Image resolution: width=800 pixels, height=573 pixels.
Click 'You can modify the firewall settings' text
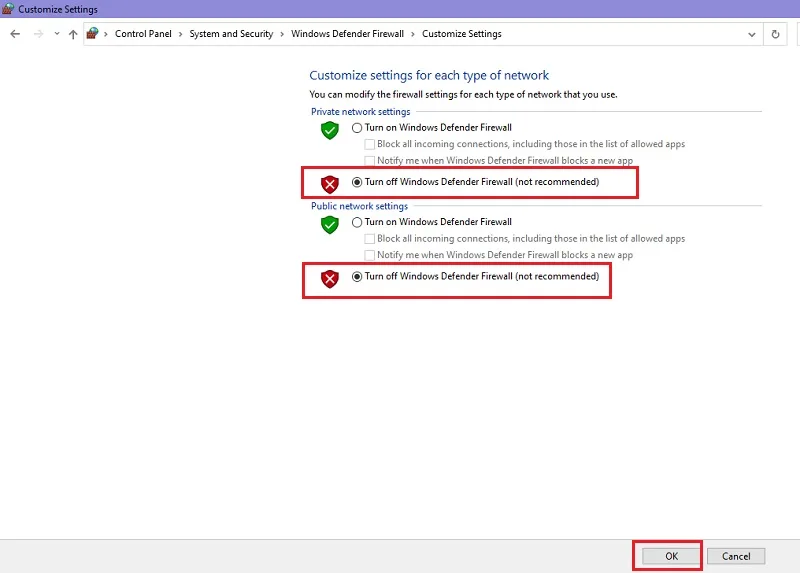pos(463,94)
